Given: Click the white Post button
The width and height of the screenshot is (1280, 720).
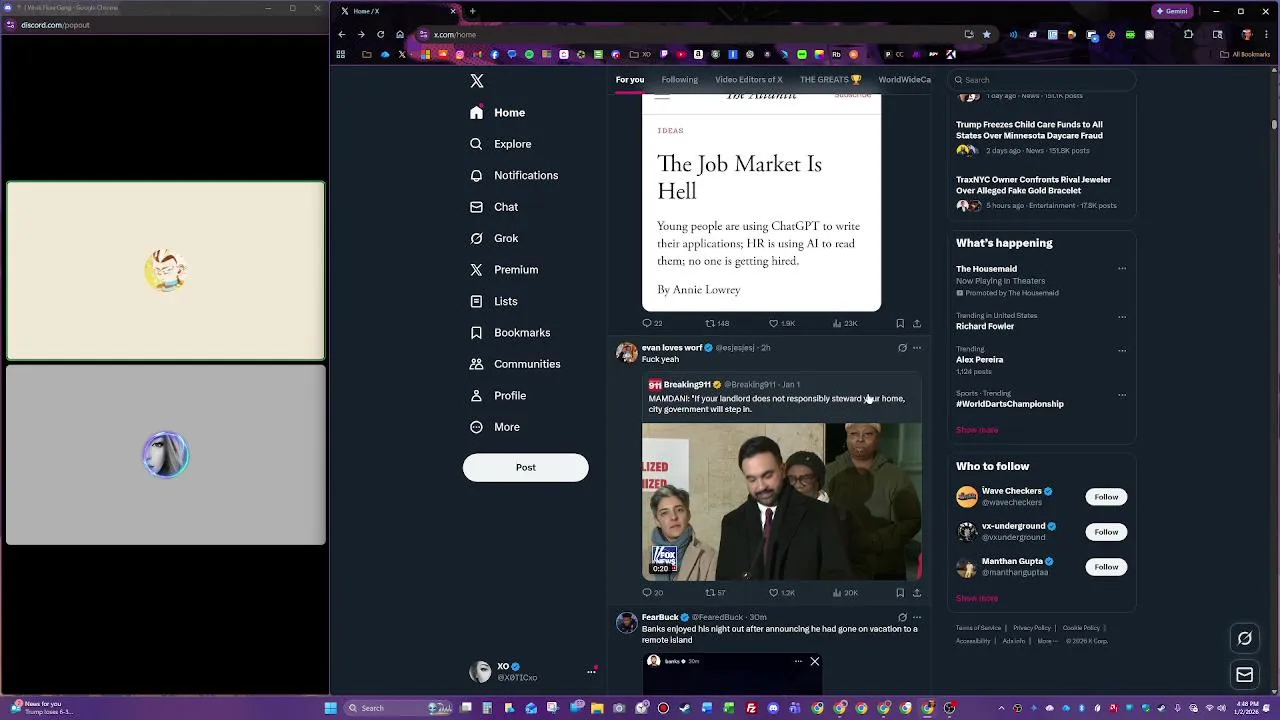Looking at the screenshot, I should (525, 467).
